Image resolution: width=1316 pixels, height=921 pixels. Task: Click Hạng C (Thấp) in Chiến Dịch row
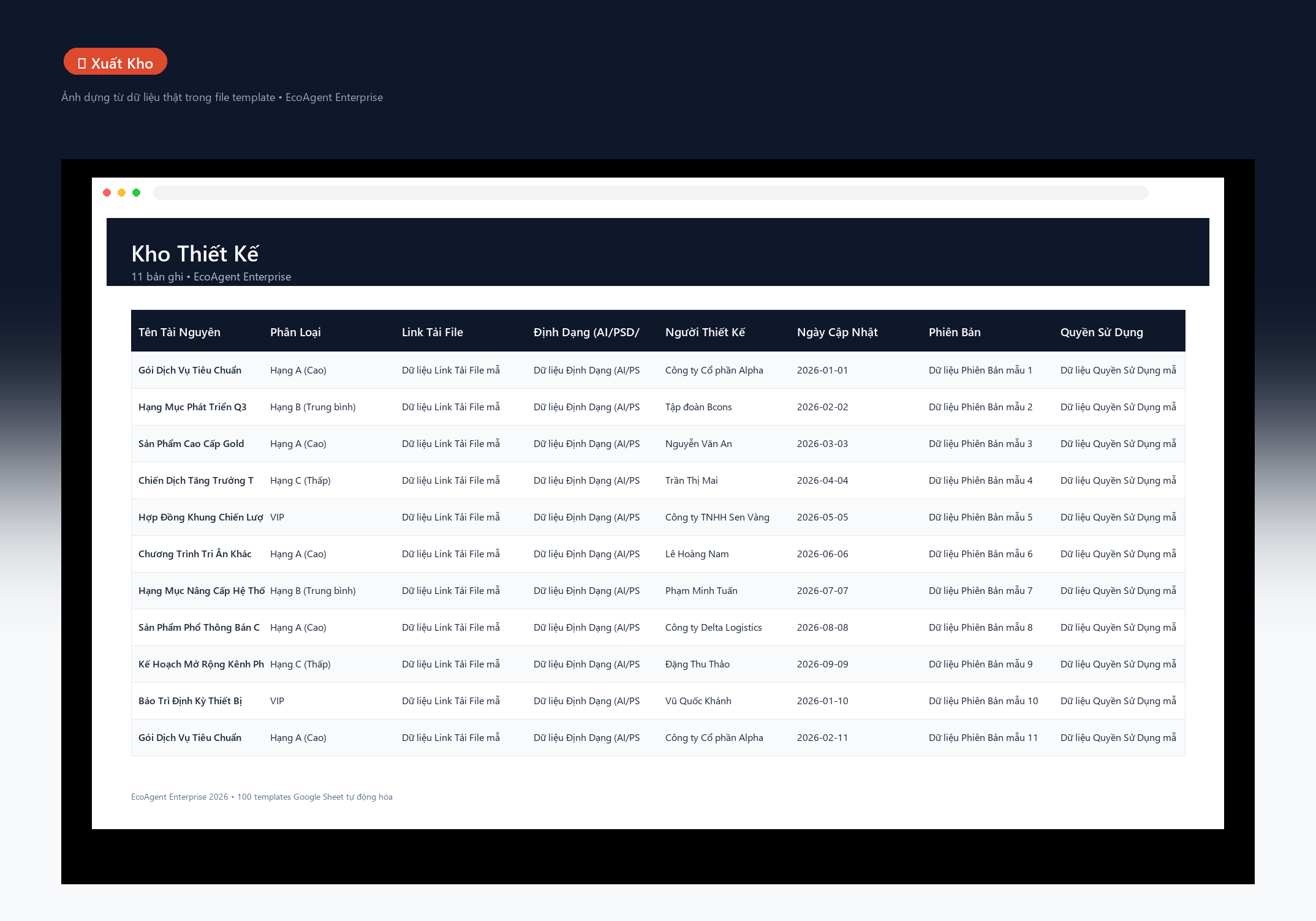[x=300, y=481]
